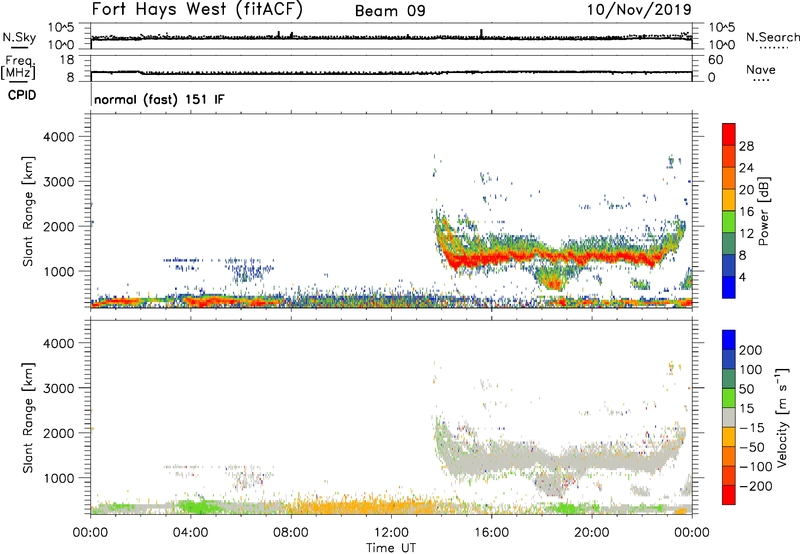Image resolution: width=800 pixels, height=554 pixels.
Task: Click the '08:00' time axis tick label
Action: tap(291, 533)
